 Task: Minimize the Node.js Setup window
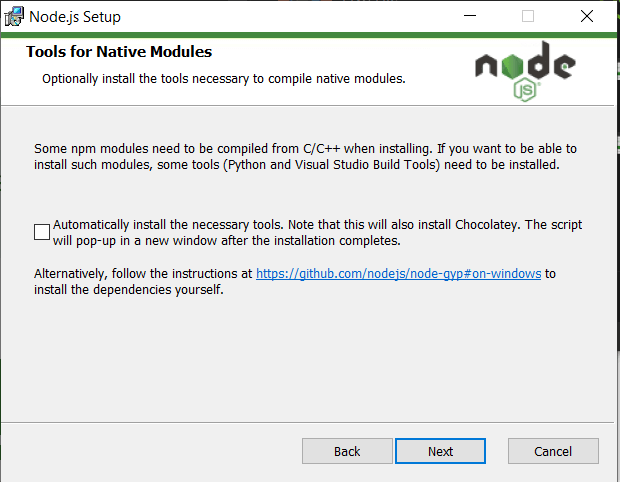tap(470, 16)
